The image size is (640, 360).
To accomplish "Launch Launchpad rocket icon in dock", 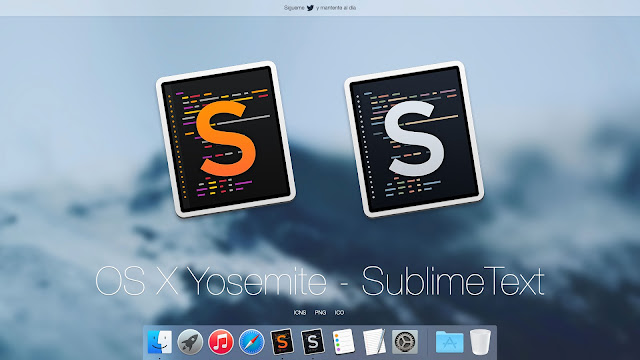I will (190, 342).
